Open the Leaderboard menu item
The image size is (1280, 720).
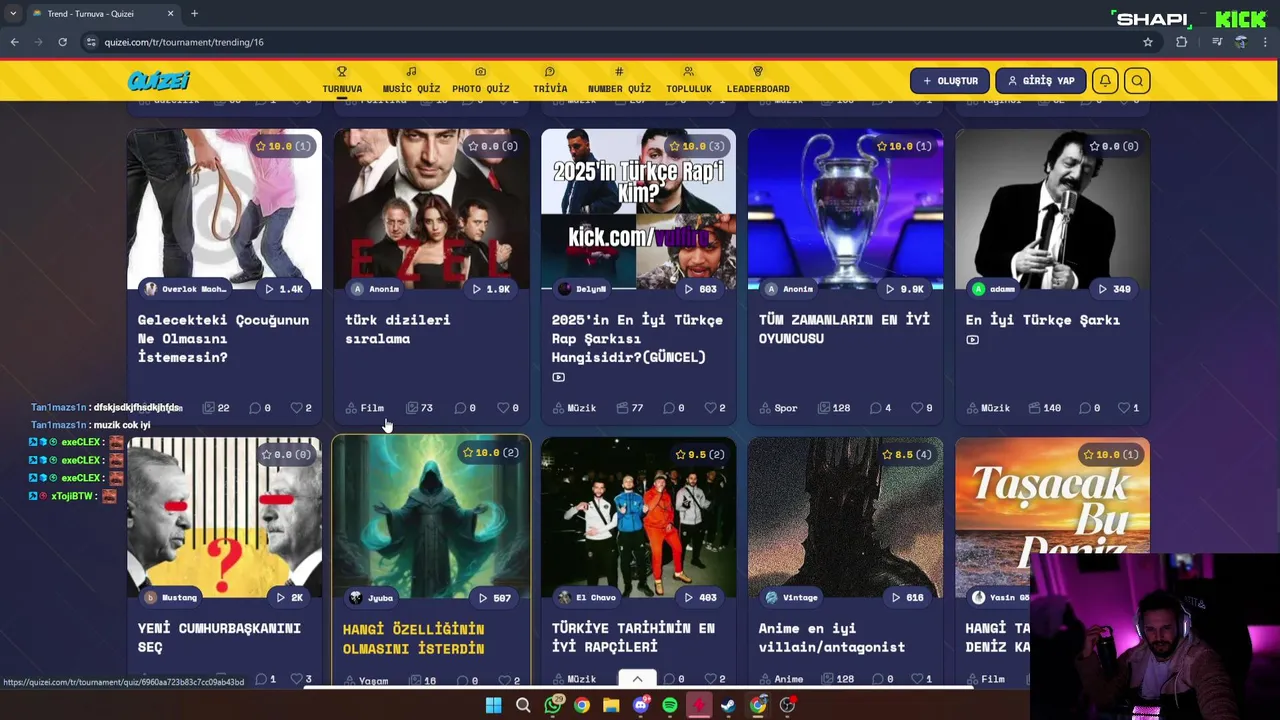(758, 81)
